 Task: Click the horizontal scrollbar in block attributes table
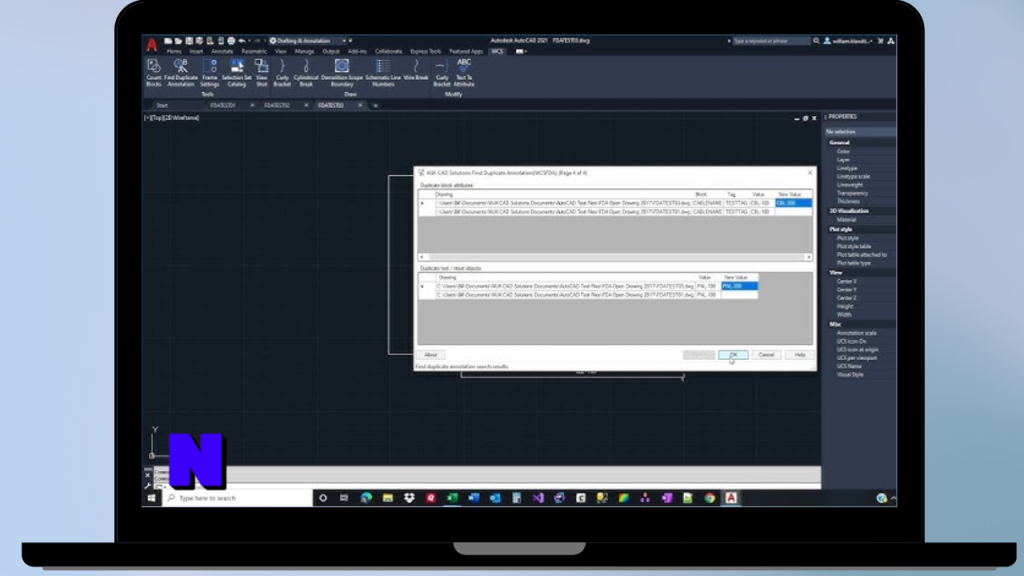[615, 257]
